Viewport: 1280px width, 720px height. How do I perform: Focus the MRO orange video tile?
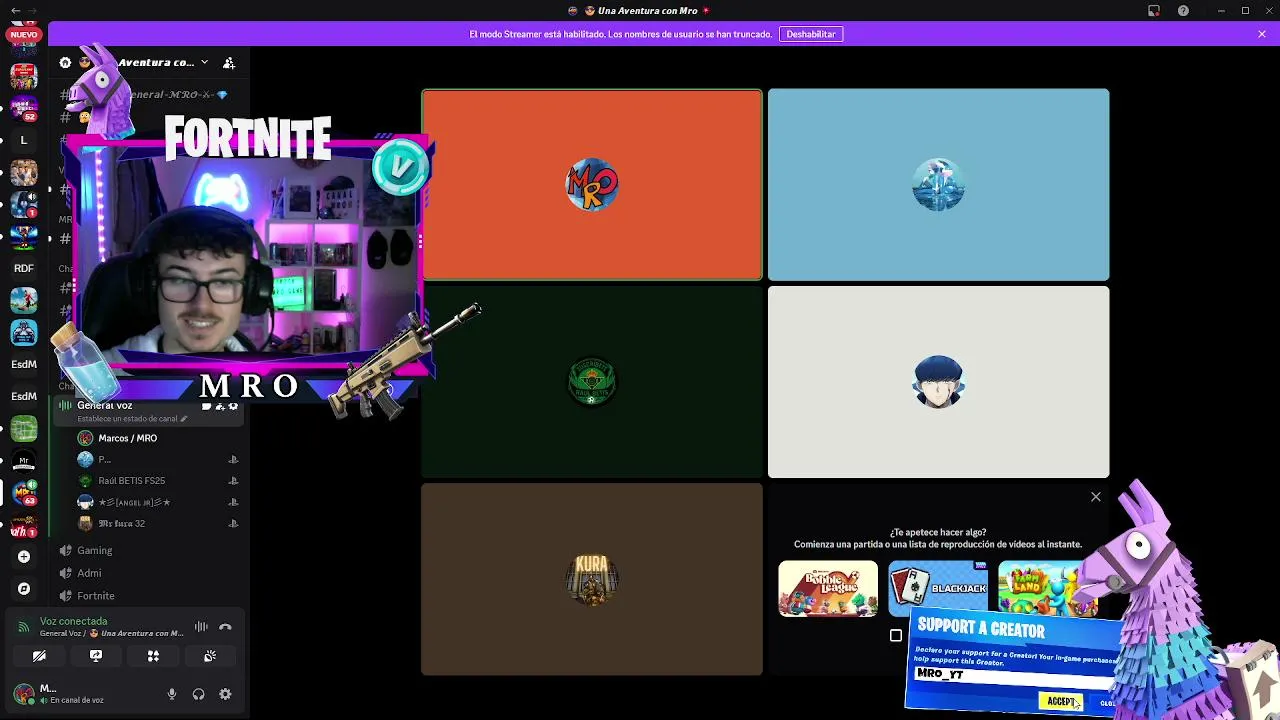click(x=592, y=185)
